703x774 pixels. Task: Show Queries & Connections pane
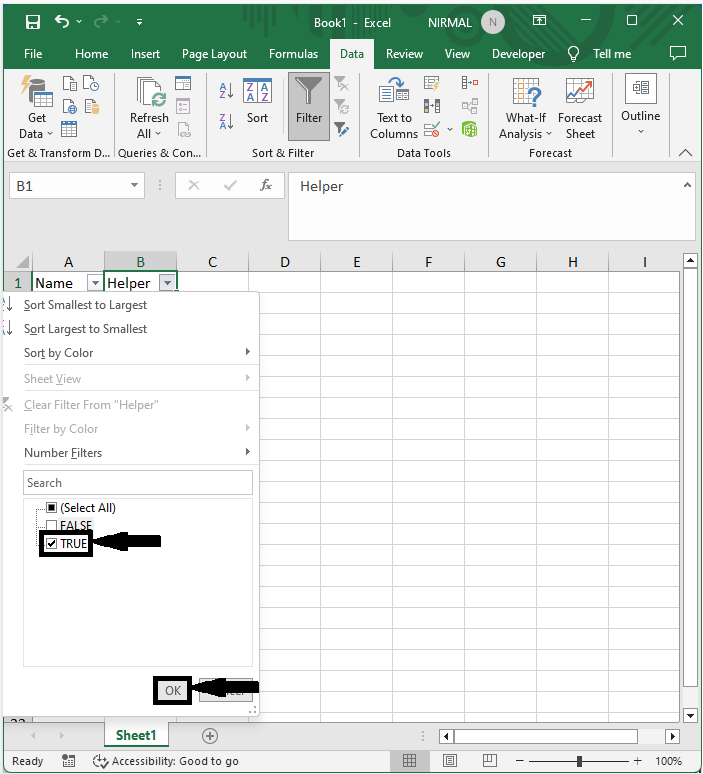click(x=183, y=83)
